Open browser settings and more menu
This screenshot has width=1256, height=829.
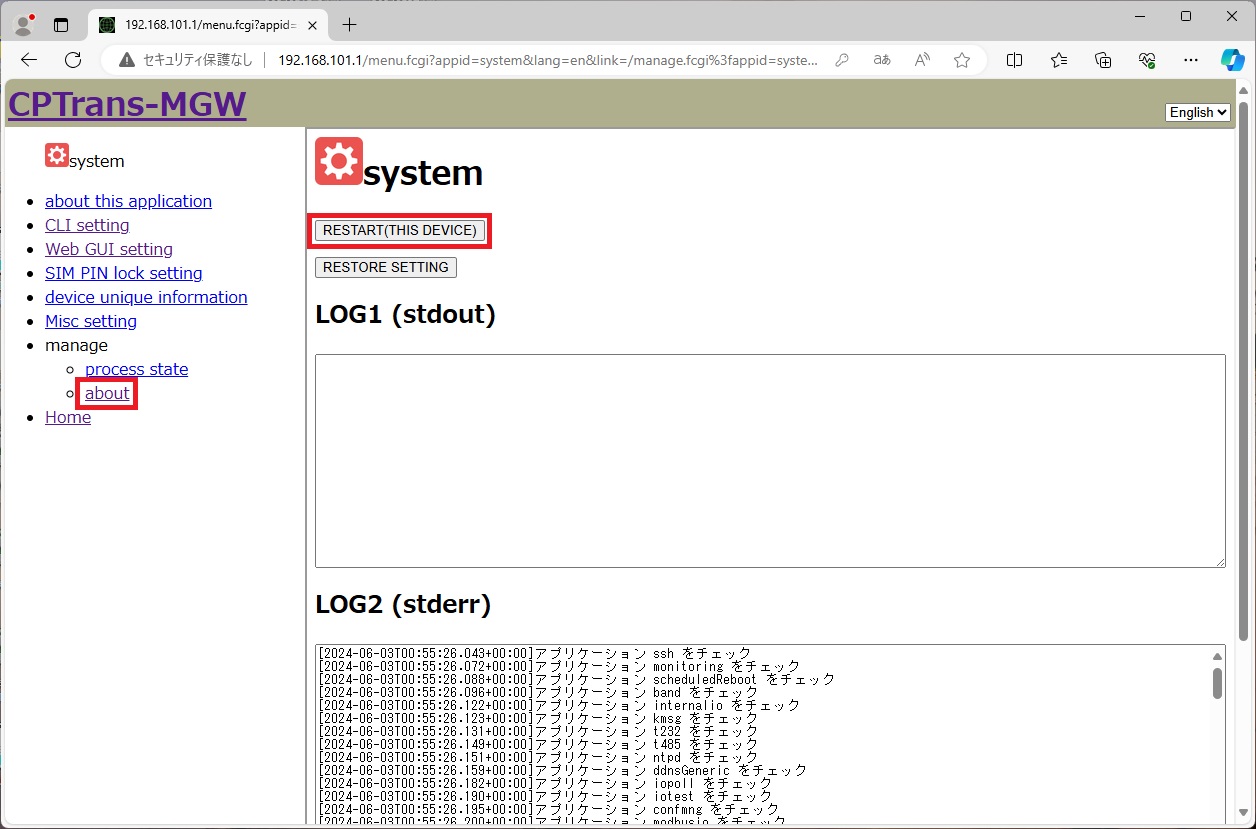coord(1190,60)
